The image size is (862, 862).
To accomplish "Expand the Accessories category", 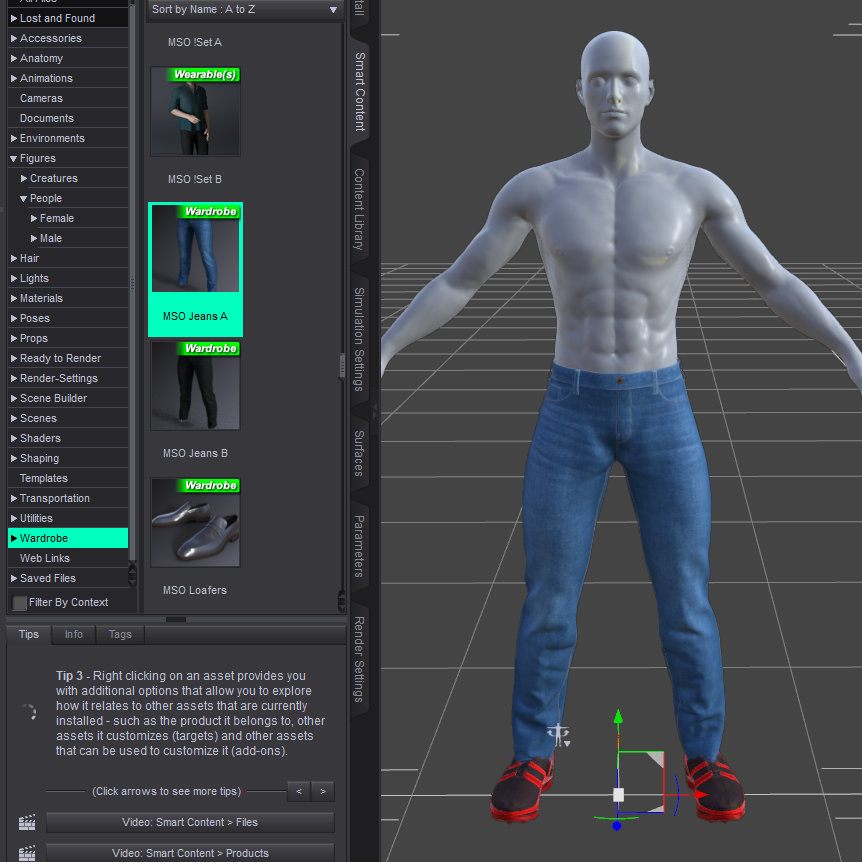I will pos(14,38).
